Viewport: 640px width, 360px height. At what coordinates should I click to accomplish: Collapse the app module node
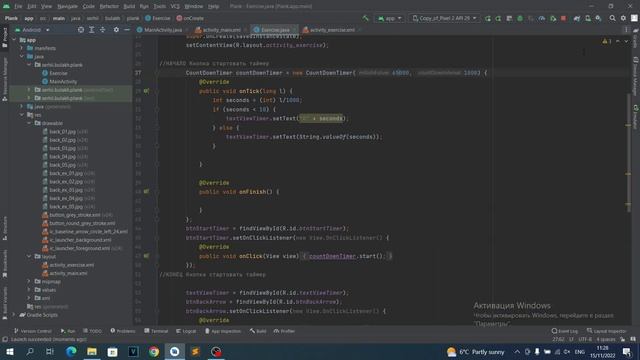tap(15, 40)
